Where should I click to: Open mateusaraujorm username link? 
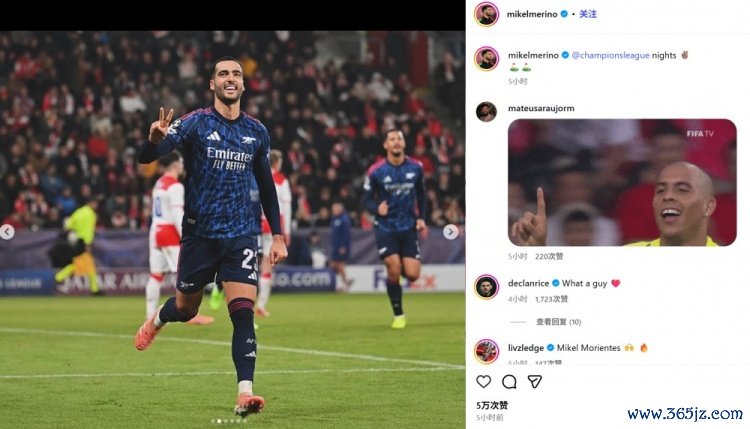pyautogui.click(x=541, y=109)
